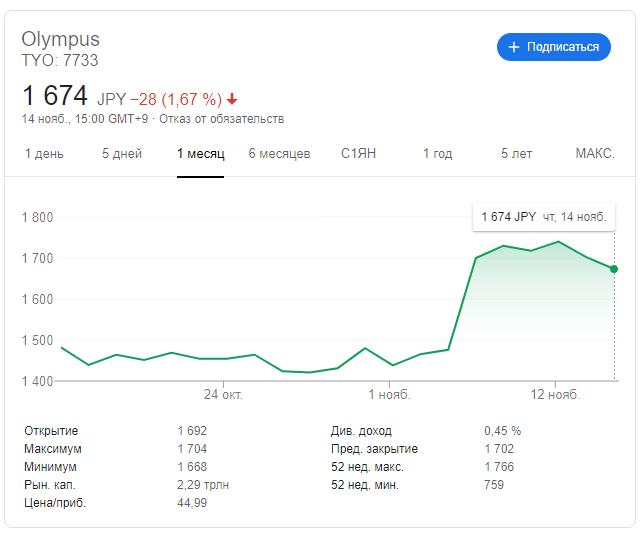Image resolution: width=642 pixels, height=534 pixels.
Task: Click the 14 нояб., 15:00 GMT+9 timestamp
Action: pos(85,119)
